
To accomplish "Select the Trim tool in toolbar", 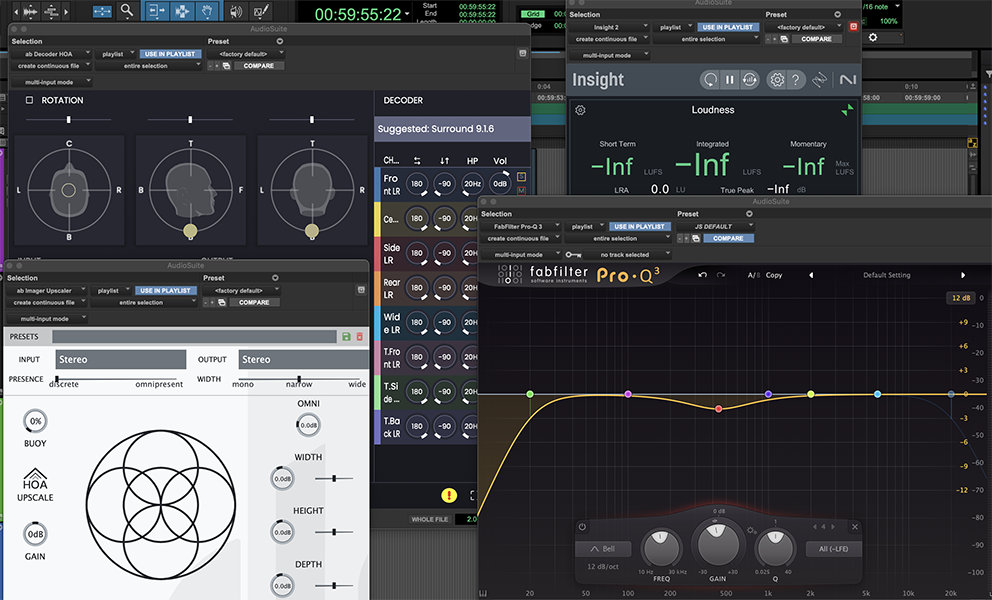I will pyautogui.click(x=156, y=11).
